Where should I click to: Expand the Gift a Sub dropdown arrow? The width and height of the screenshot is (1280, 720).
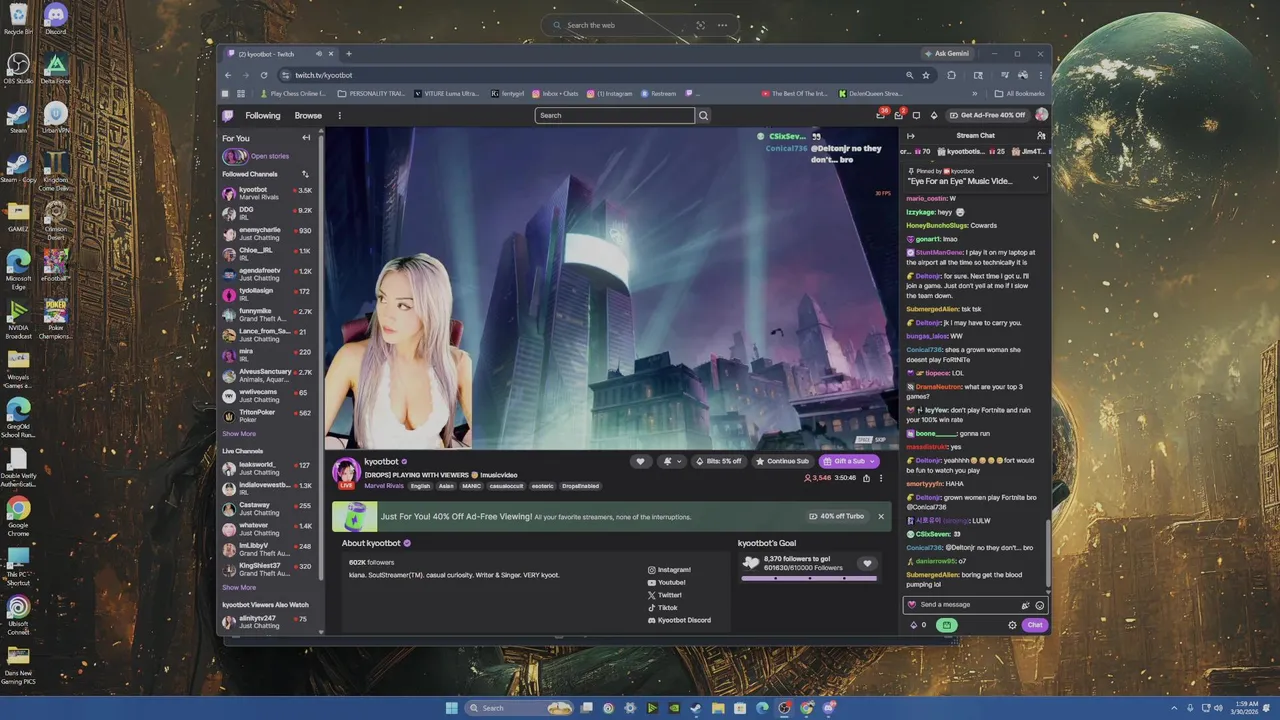click(x=872, y=461)
